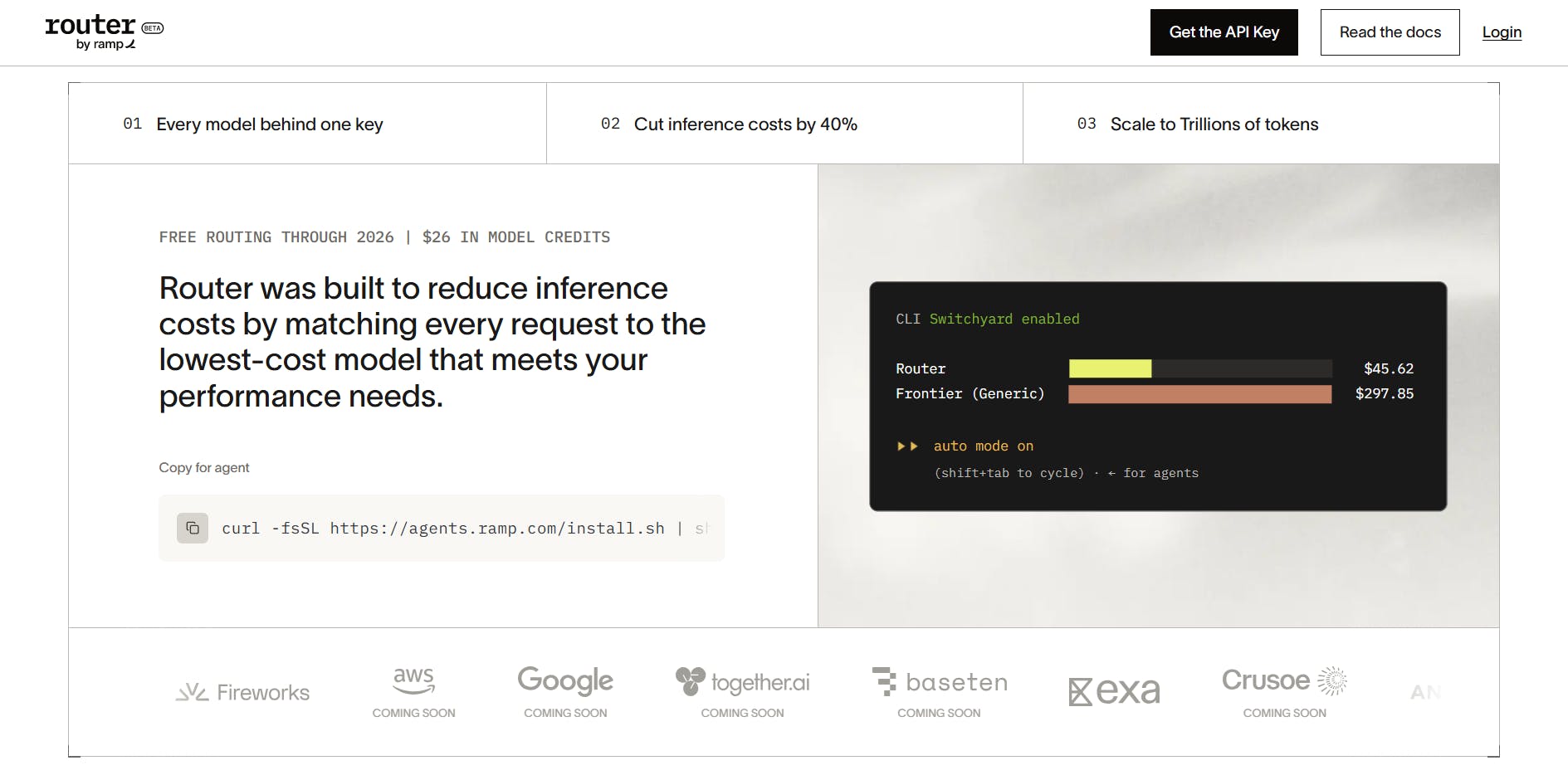
Task: Select tab 02 Cut inference costs by 40%
Action: click(x=784, y=124)
